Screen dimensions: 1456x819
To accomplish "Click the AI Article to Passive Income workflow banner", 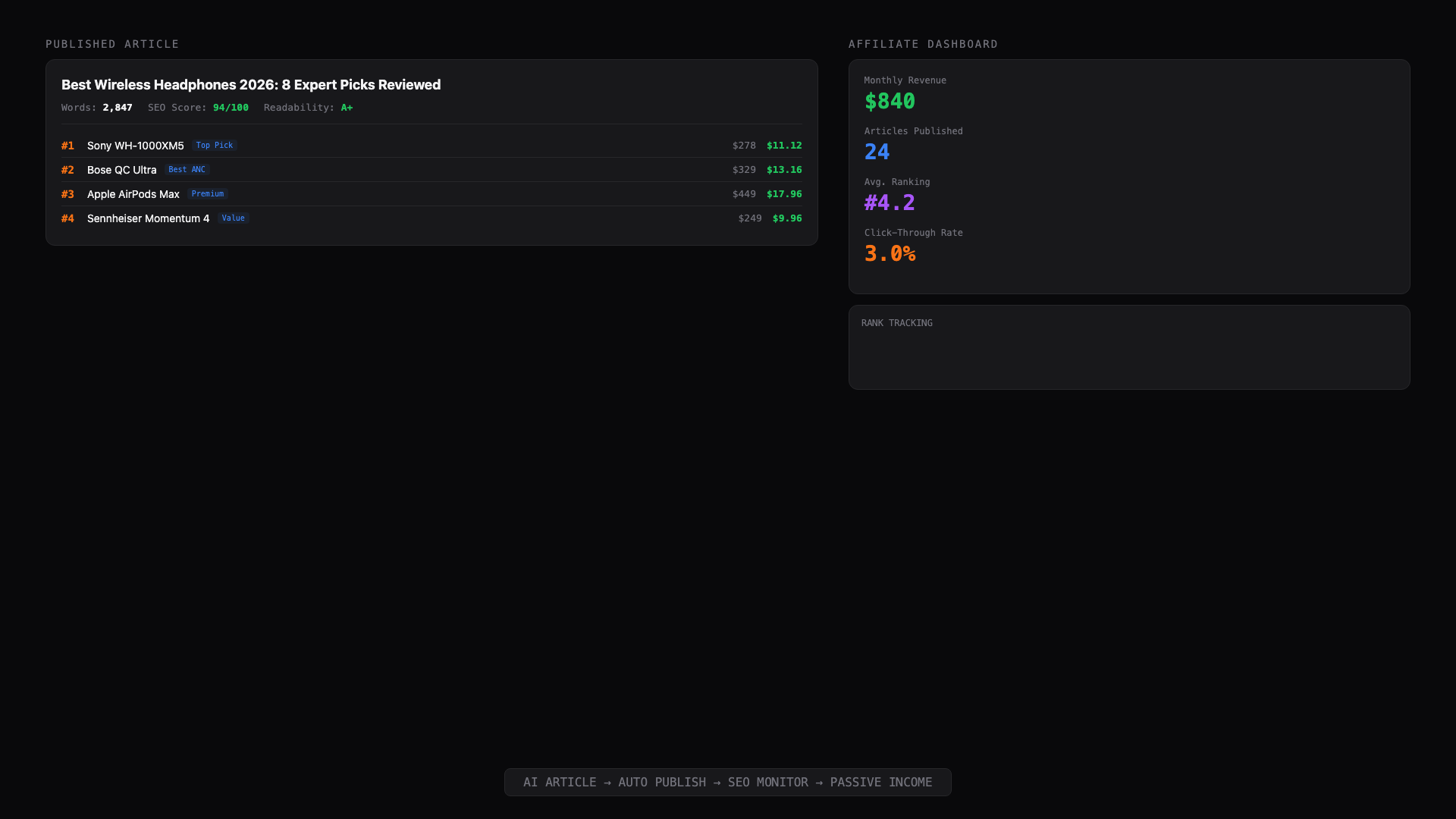I will pyautogui.click(x=727, y=782).
